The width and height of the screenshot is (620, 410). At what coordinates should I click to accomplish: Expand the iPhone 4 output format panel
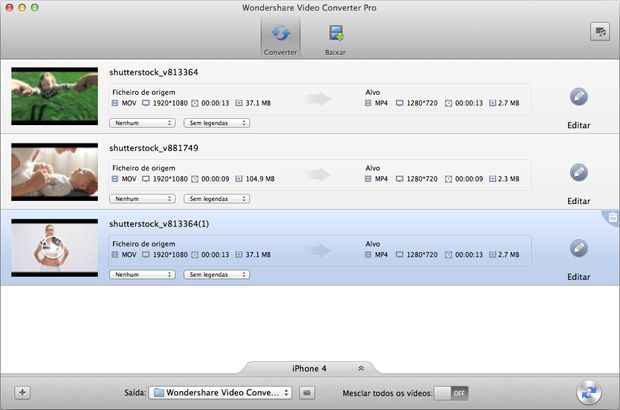(361, 368)
